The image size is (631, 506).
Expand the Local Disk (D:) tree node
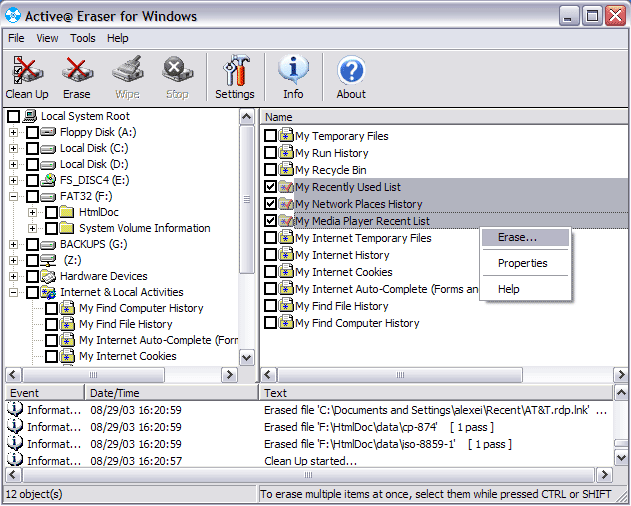pyautogui.click(x=13, y=165)
